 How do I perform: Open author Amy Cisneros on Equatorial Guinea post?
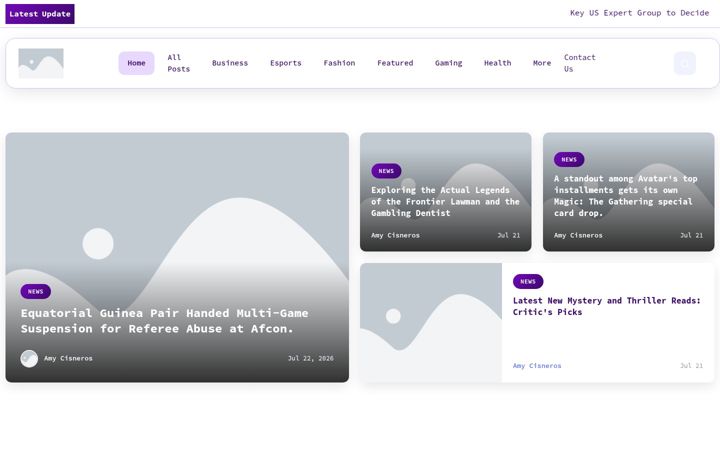(x=68, y=358)
